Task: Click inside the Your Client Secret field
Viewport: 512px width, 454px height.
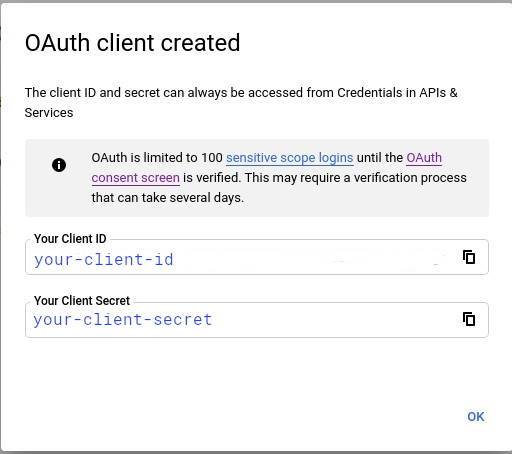Action: tap(257, 320)
